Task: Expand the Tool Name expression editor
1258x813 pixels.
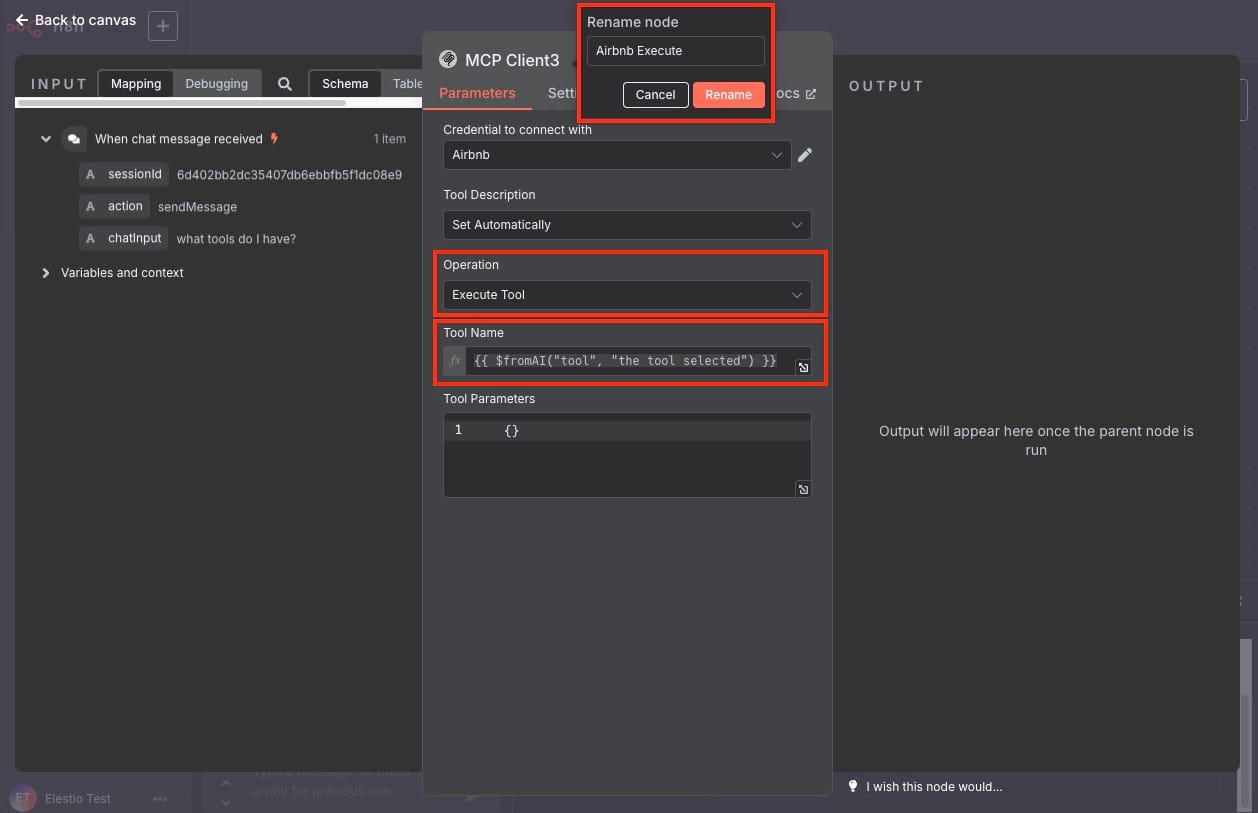Action: (x=803, y=368)
